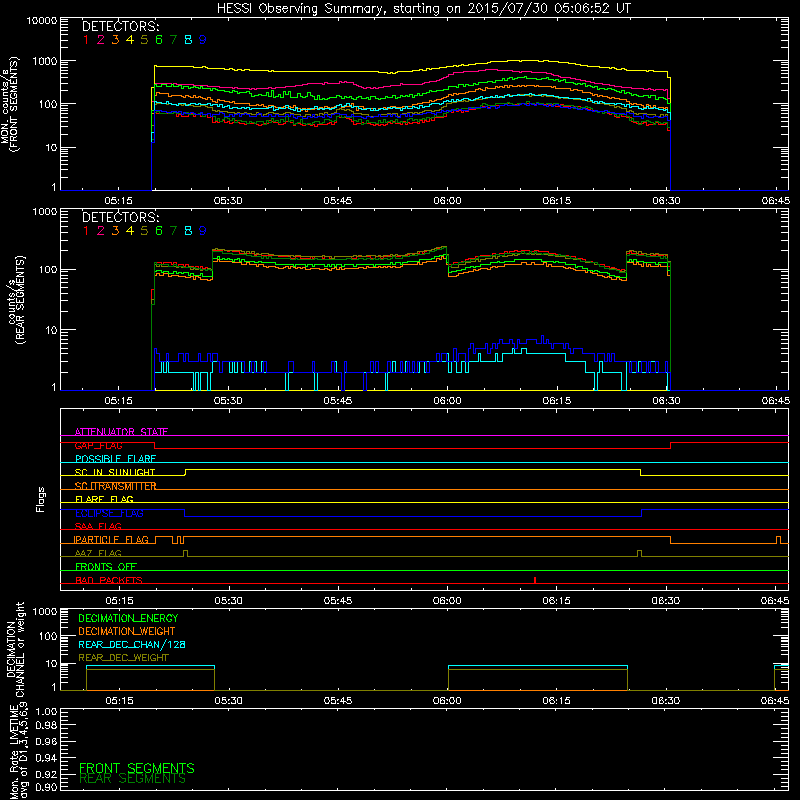Screen dimensions: 800x800
Task: Click the HESSI Observing Summary title text
Action: point(423,8)
